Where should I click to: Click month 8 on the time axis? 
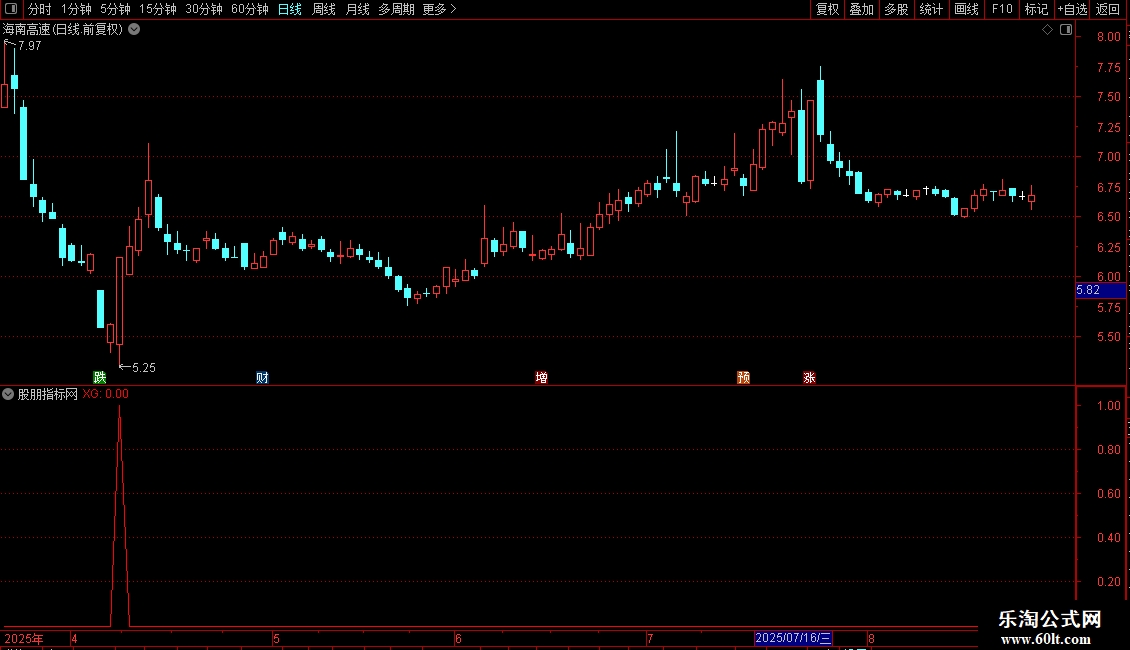(871, 638)
